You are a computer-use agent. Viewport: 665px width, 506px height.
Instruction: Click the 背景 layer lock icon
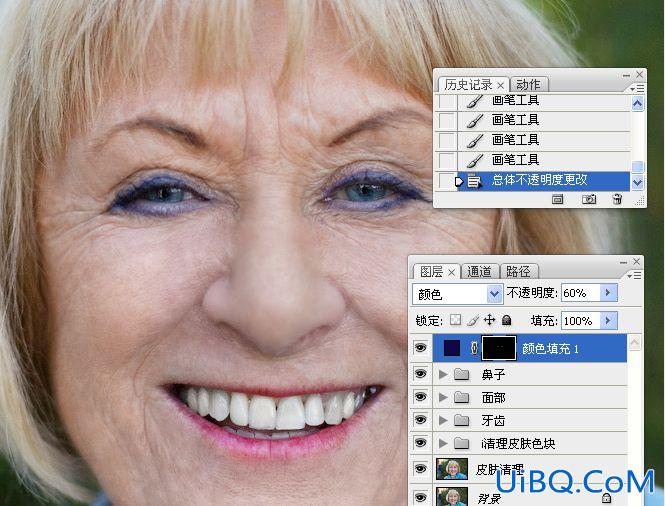click(606, 498)
